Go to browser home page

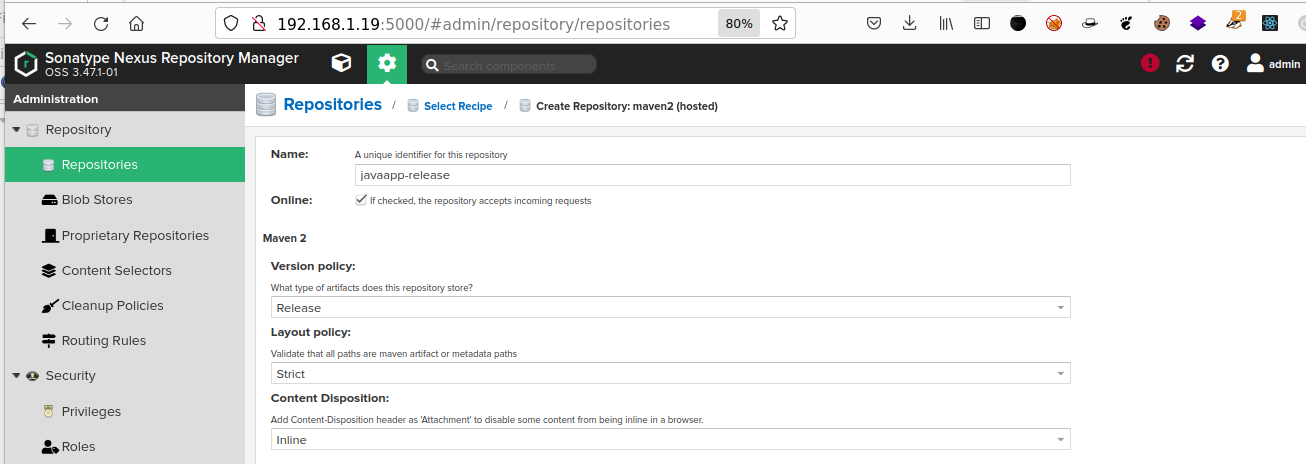pos(137,23)
